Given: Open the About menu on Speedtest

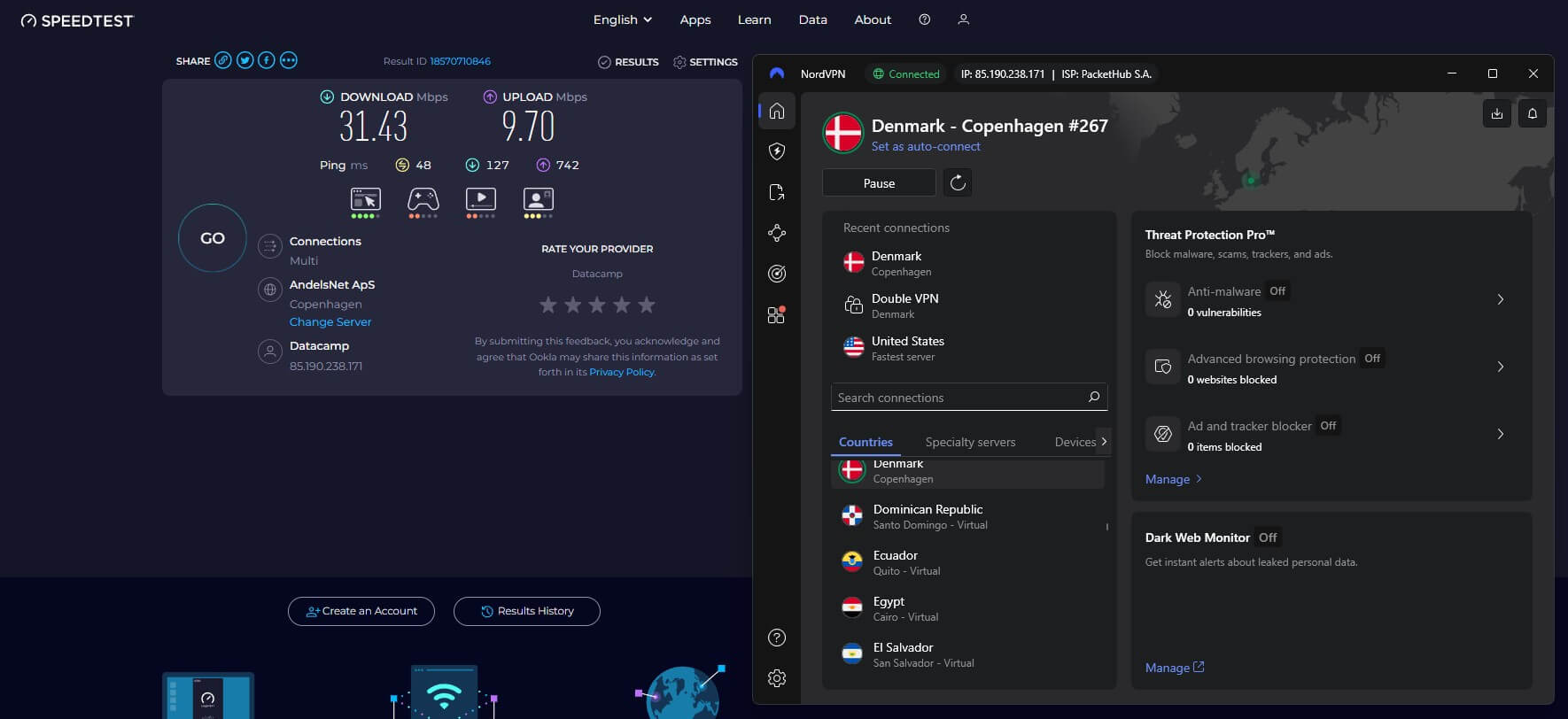Looking at the screenshot, I should [x=873, y=19].
